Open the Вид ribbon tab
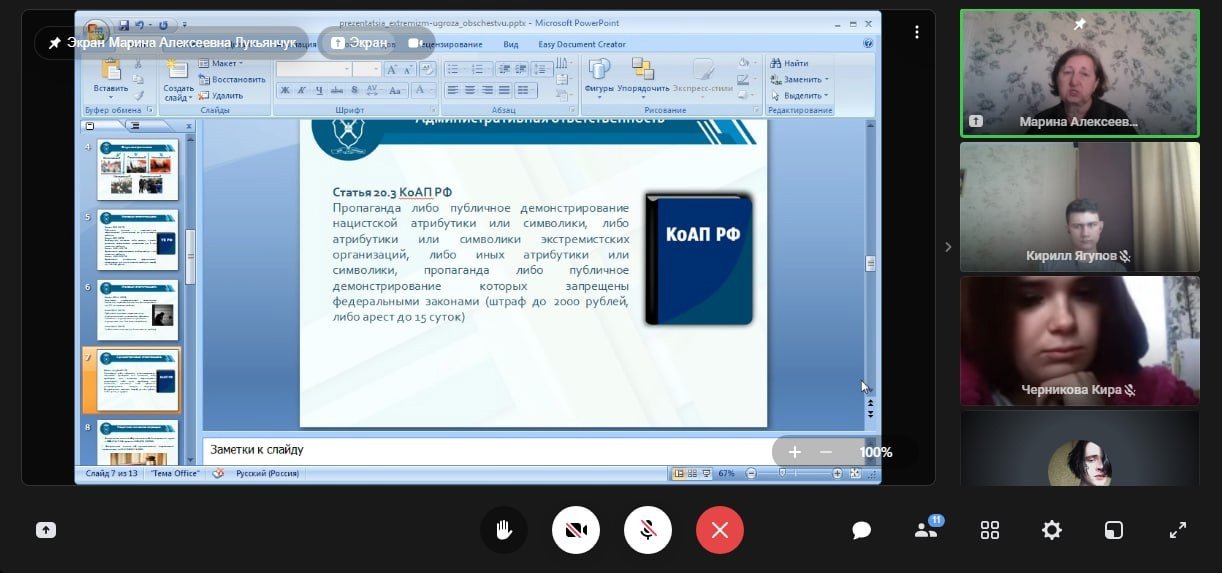 tap(511, 45)
